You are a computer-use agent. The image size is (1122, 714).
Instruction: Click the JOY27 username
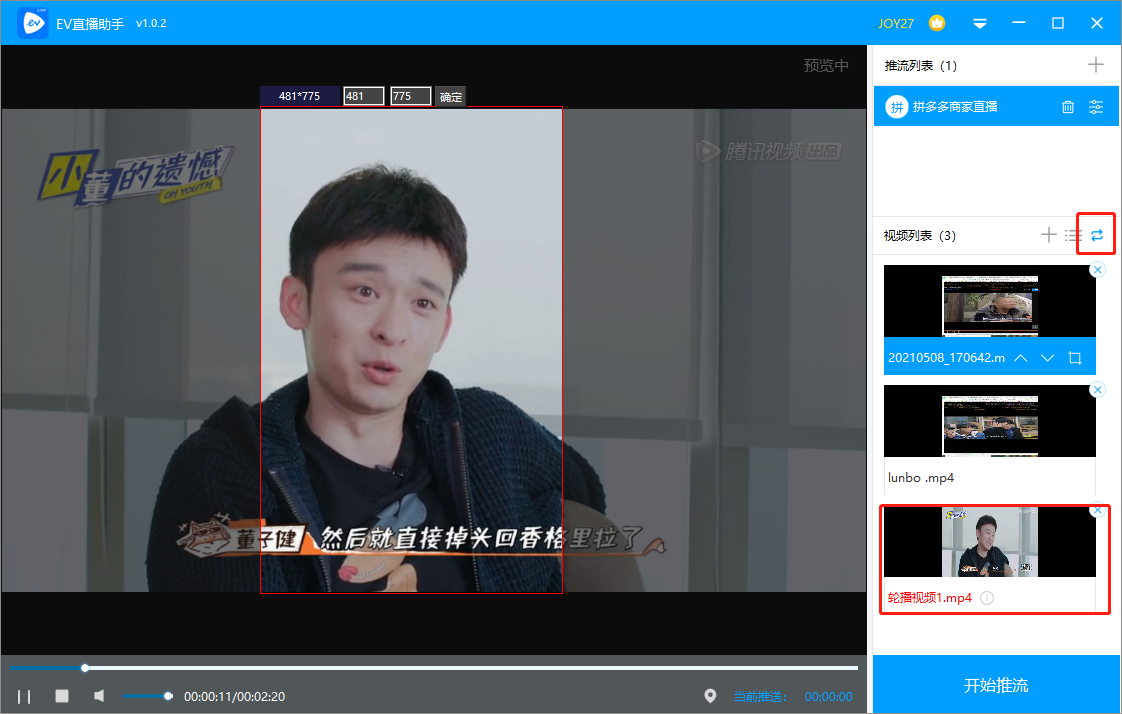point(896,24)
